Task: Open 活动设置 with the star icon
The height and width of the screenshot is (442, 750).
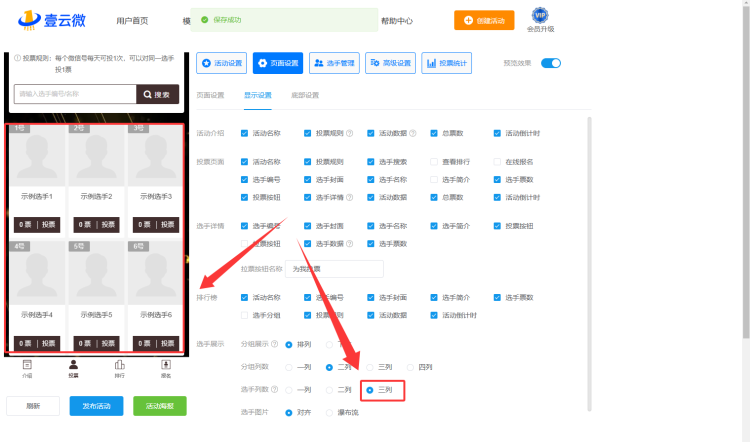Action: 221,63
